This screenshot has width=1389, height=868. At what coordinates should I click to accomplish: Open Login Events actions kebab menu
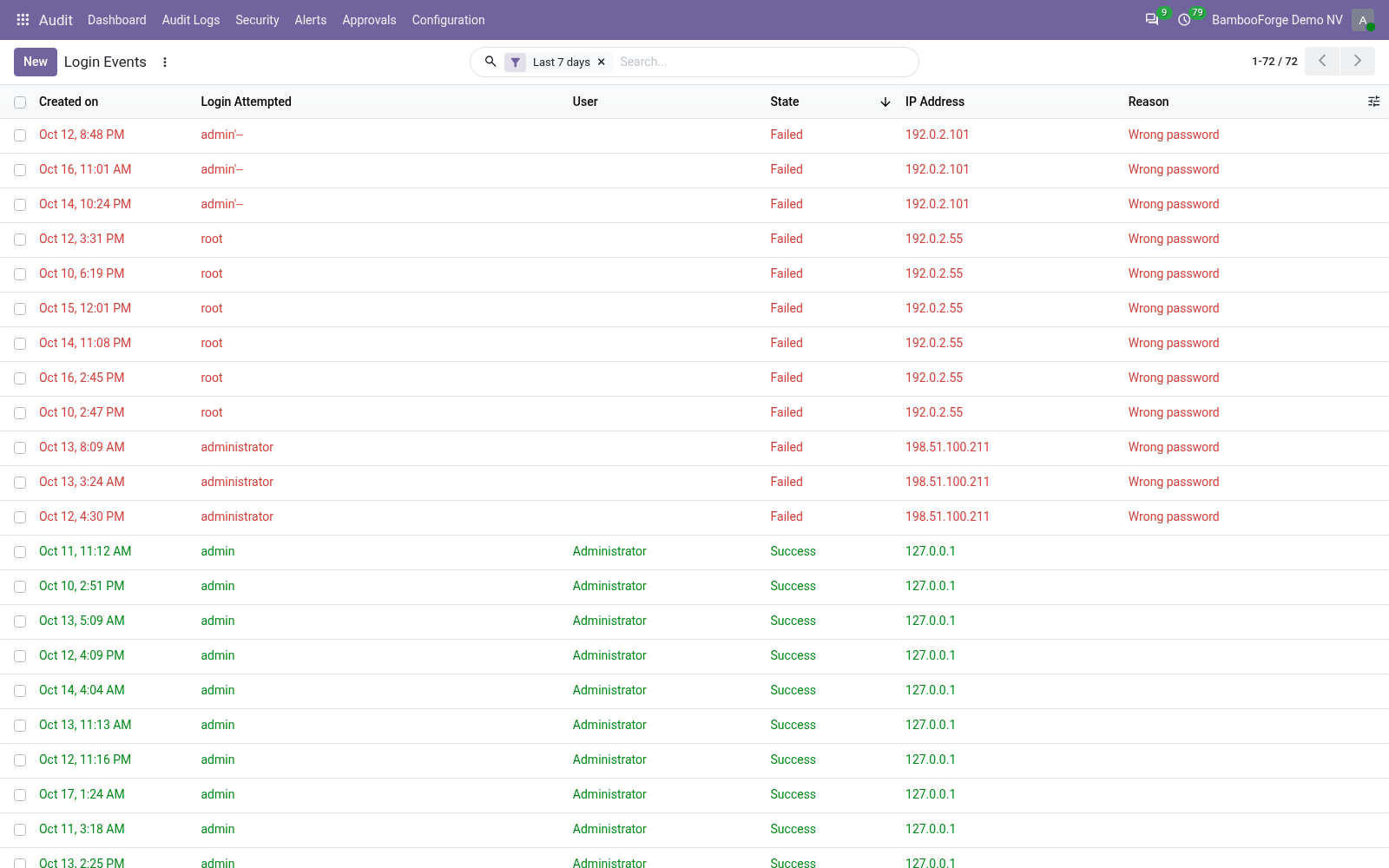point(165,62)
